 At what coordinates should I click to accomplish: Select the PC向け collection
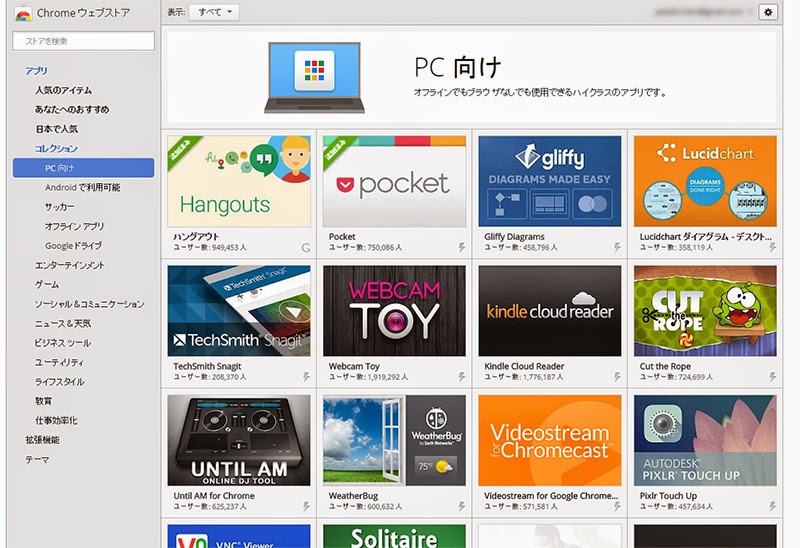click(x=84, y=168)
